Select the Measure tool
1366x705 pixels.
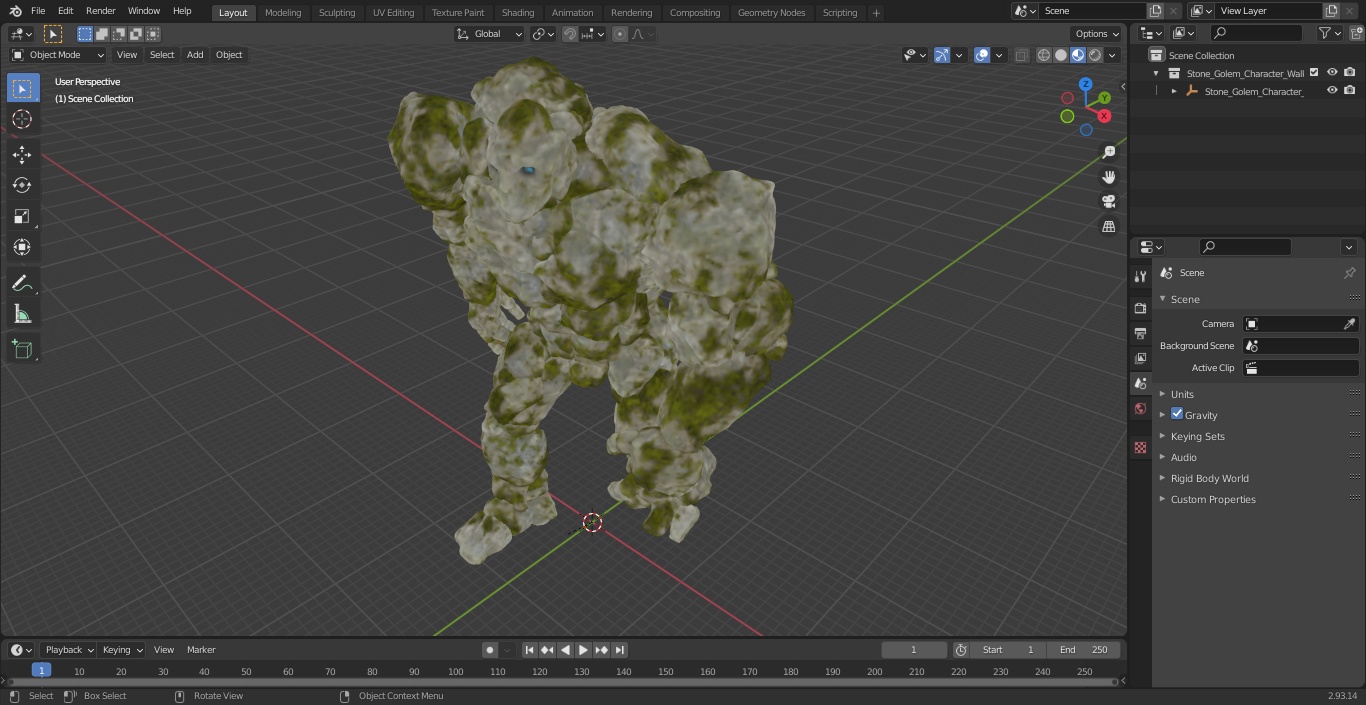(22, 315)
